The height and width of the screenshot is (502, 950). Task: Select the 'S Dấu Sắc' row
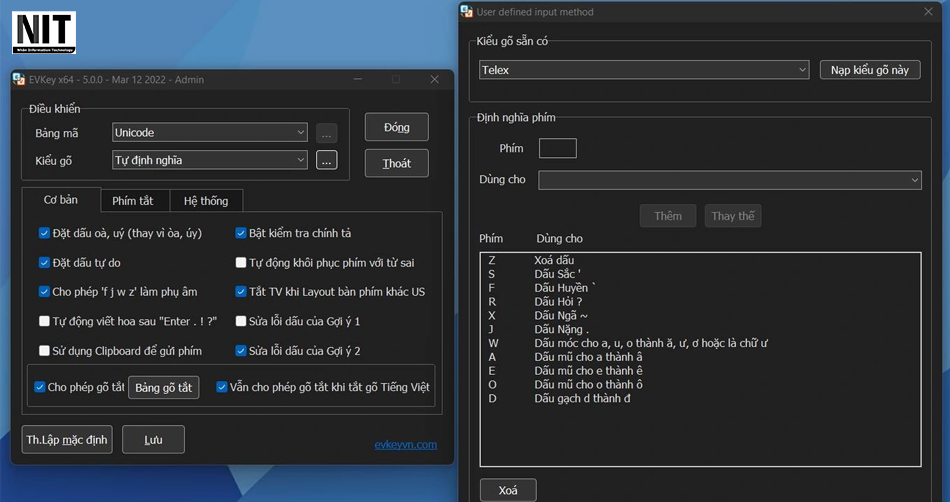point(700,274)
